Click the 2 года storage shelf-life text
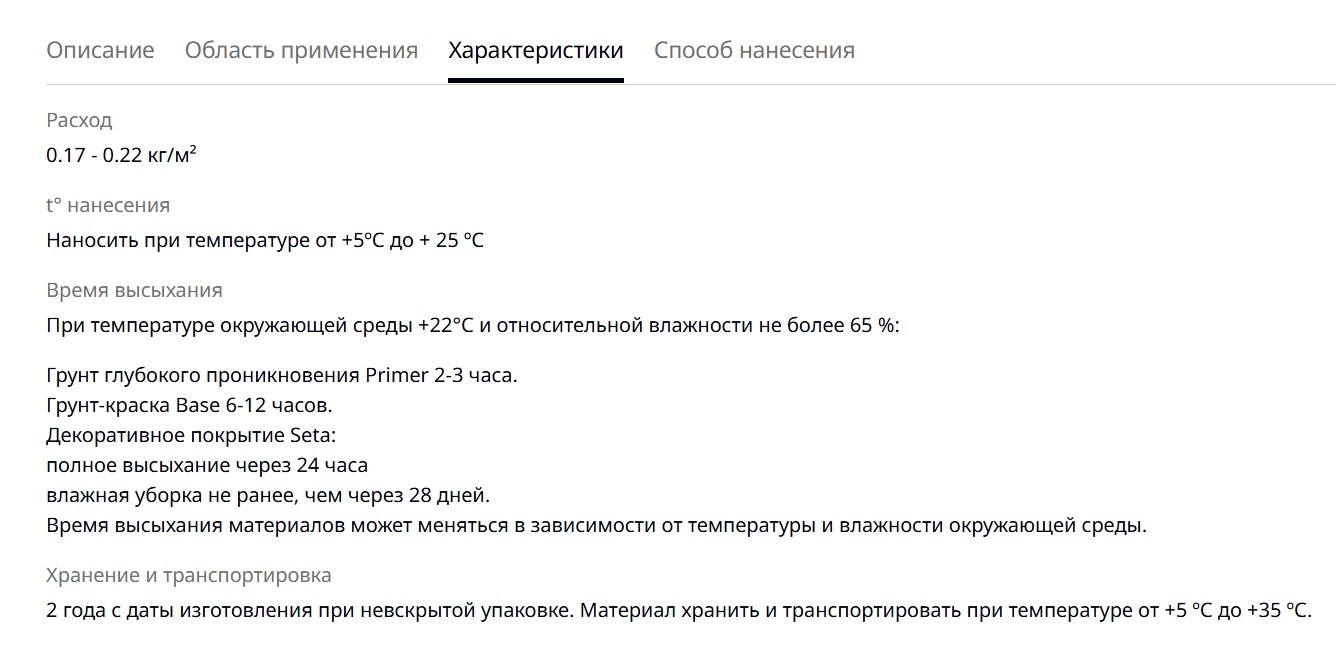The width and height of the screenshot is (1336, 668). [310, 611]
